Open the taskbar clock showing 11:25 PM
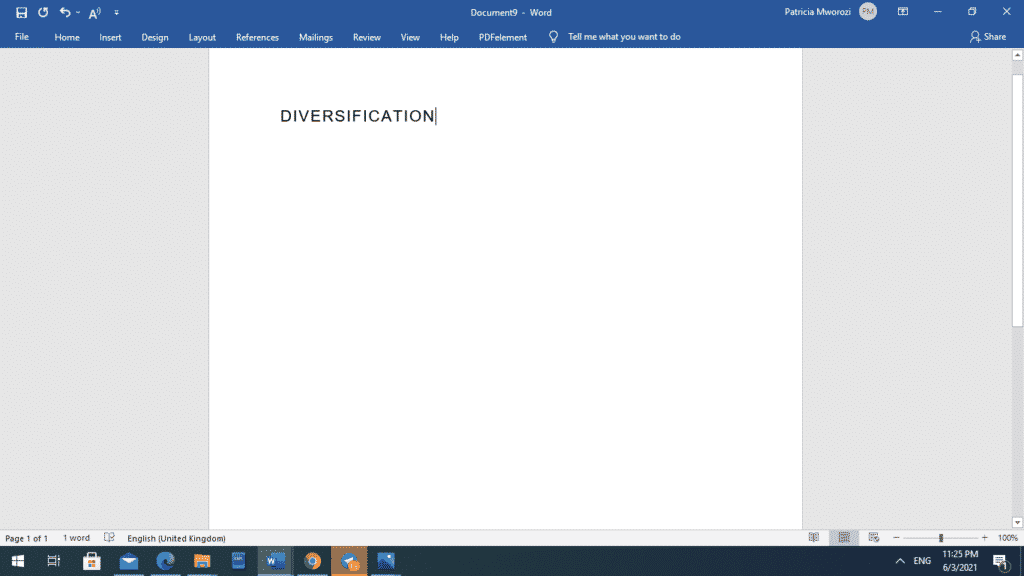 point(960,561)
